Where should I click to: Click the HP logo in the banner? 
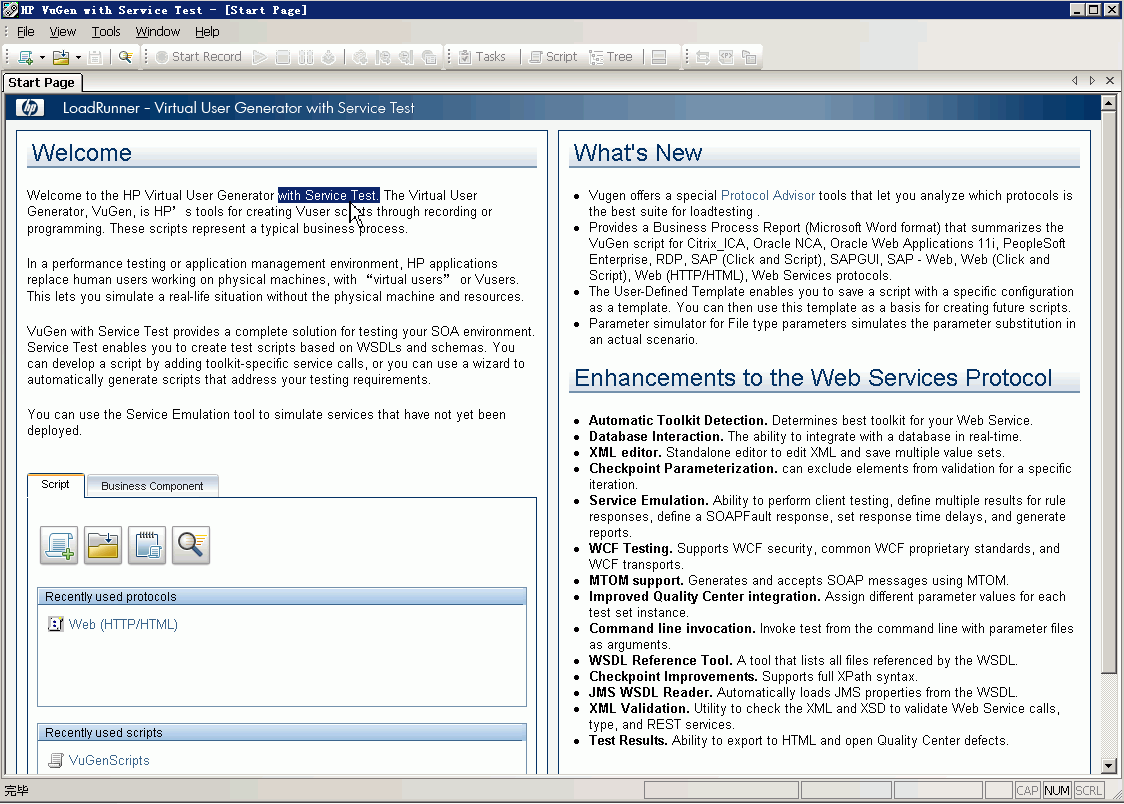pos(30,107)
